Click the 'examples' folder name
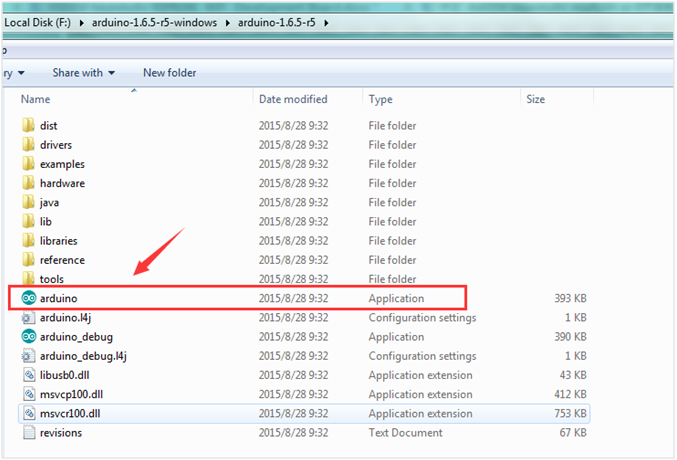This screenshot has height=460, width=677. 62,164
